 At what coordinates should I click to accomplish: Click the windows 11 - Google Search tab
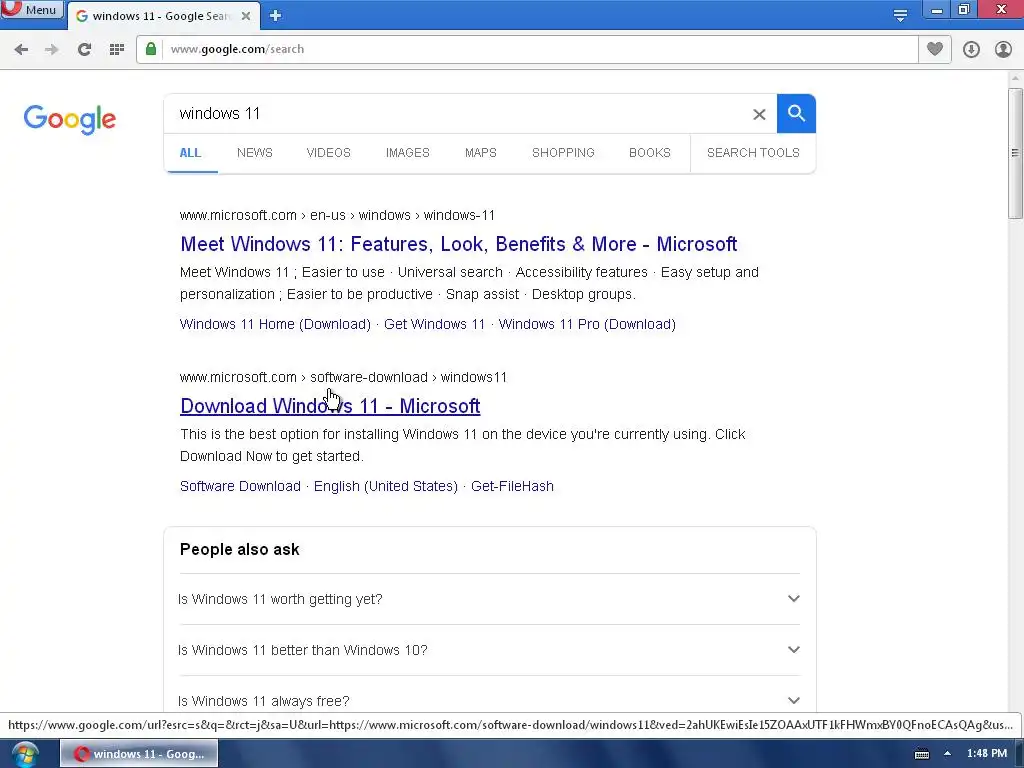coord(163,16)
